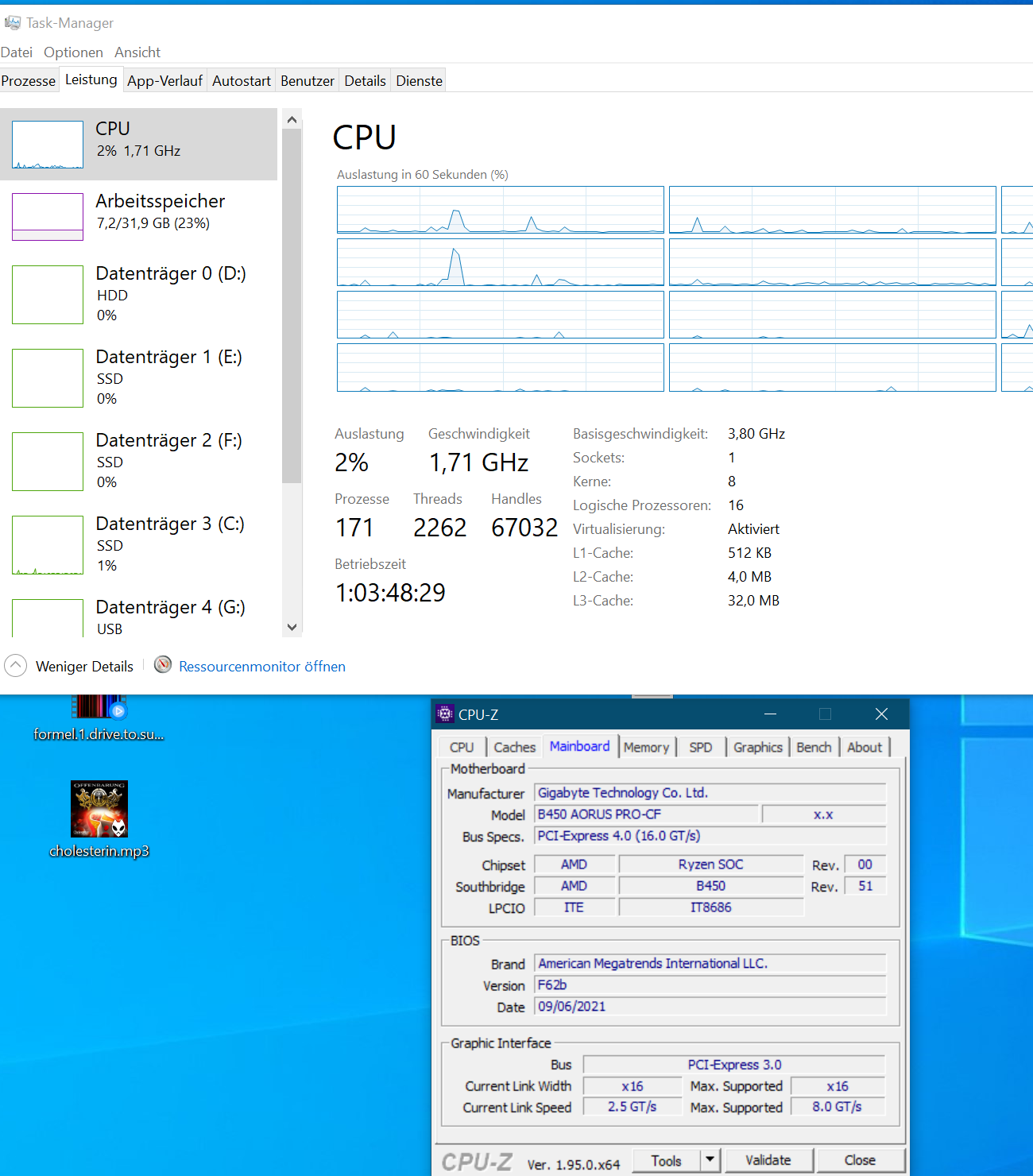The height and width of the screenshot is (1176, 1033).
Task: Select CPU usage graph thumbnail in sidebar
Action: [x=48, y=145]
